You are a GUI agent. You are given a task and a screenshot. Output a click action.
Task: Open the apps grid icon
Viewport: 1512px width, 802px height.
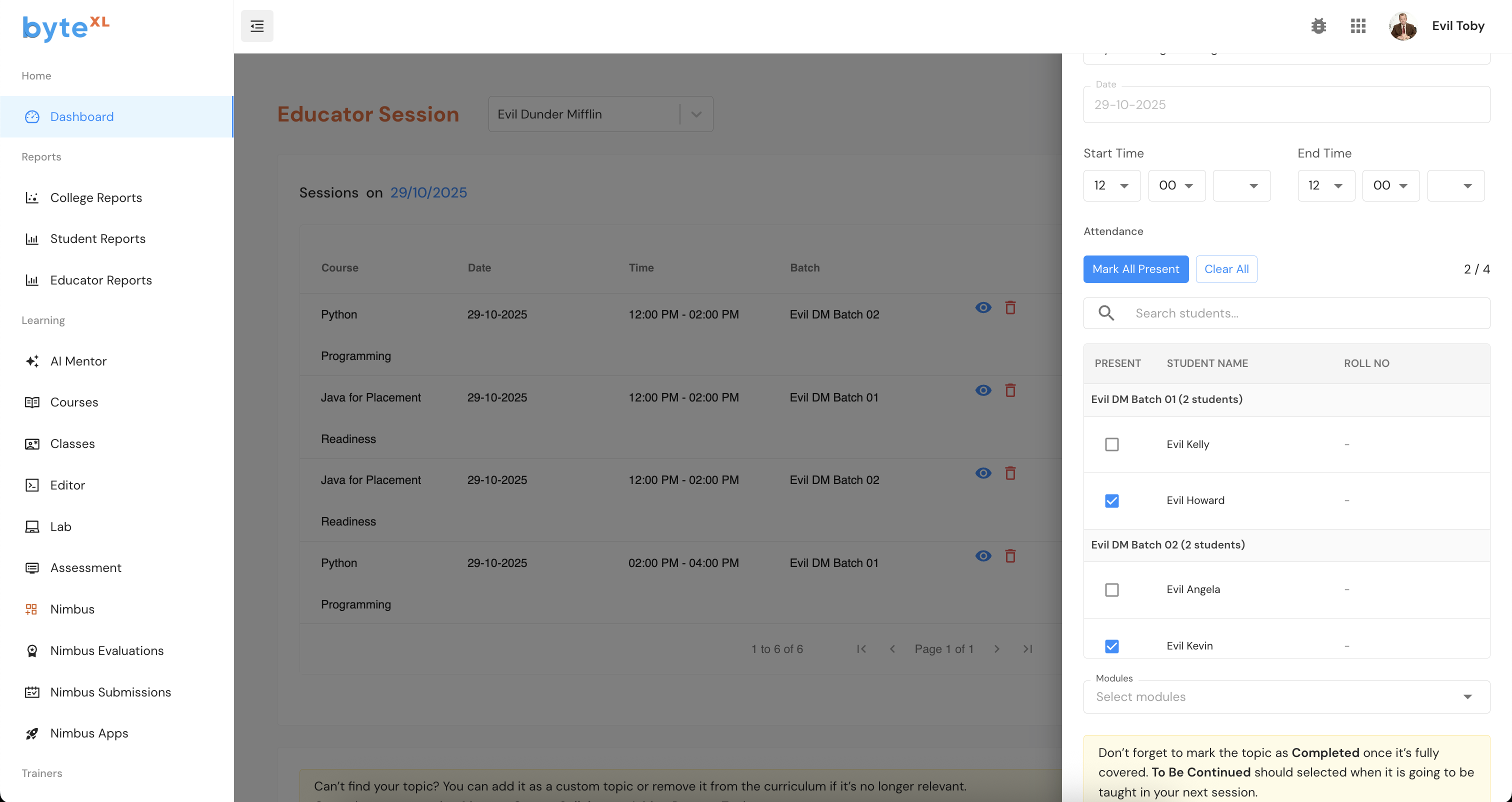[1357, 26]
